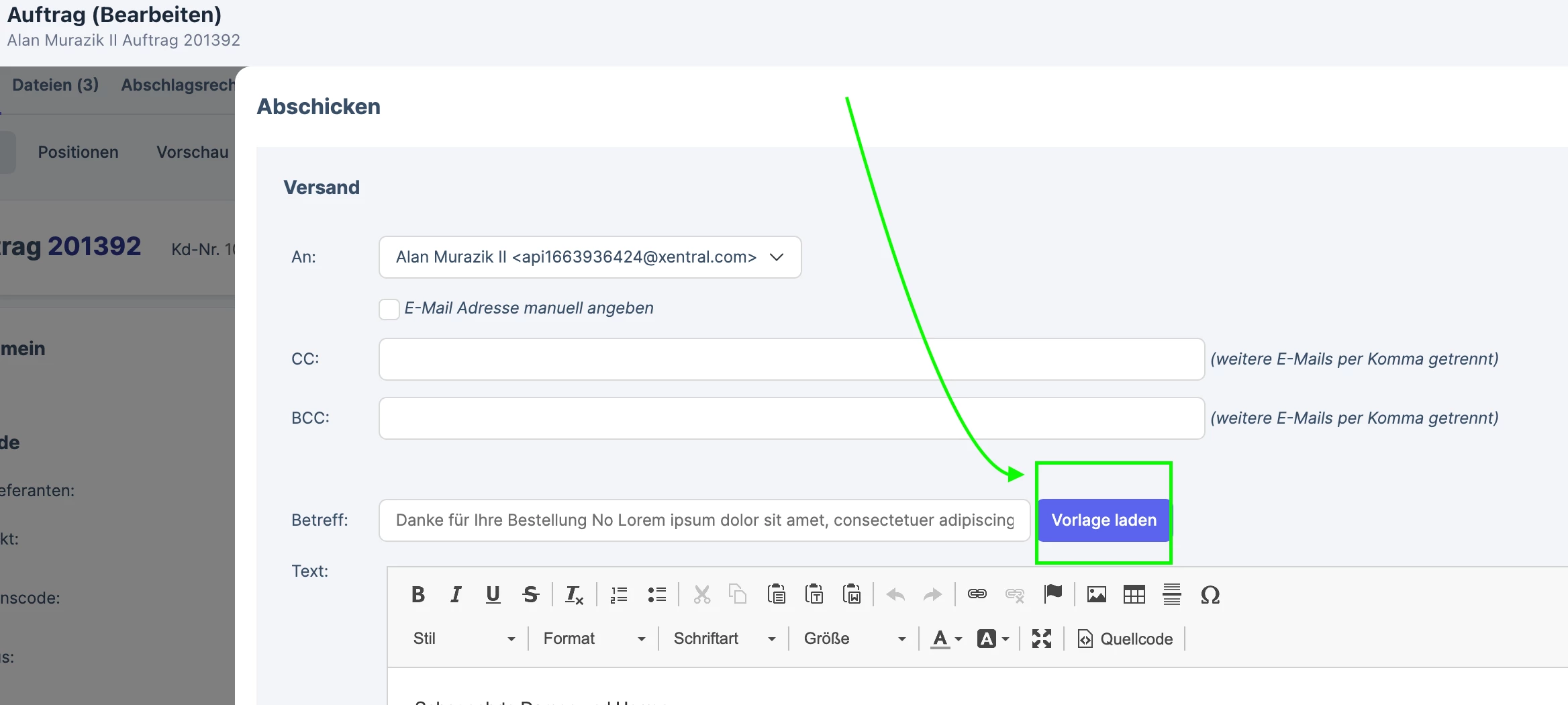Open the Schriftart font dropdown
This screenshot has width=1568, height=705.
point(724,639)
